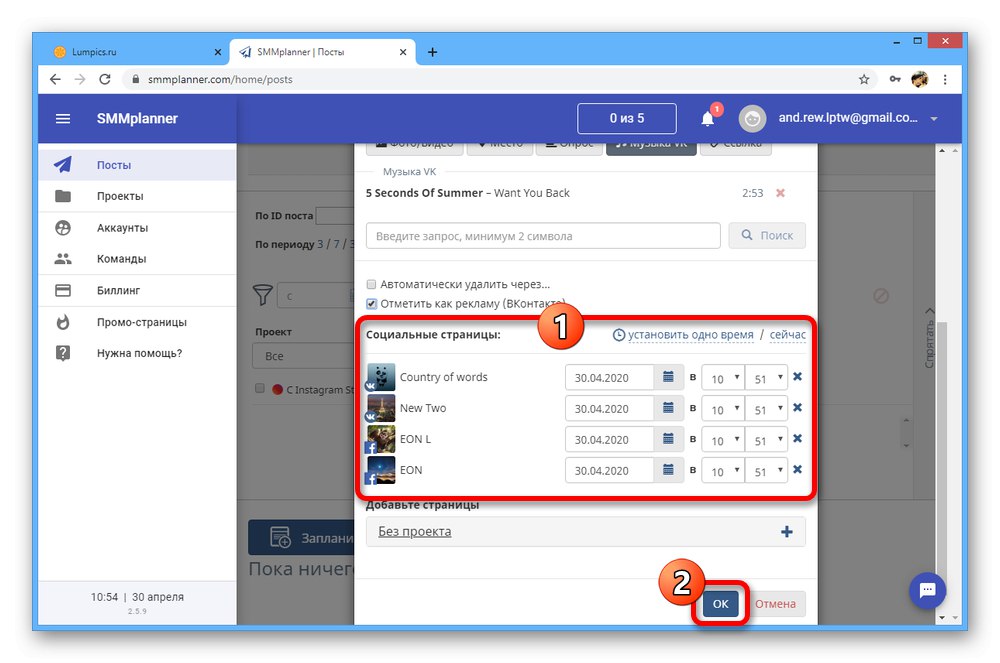
Task: Confirm with the OK button
Action: [721, 604]
